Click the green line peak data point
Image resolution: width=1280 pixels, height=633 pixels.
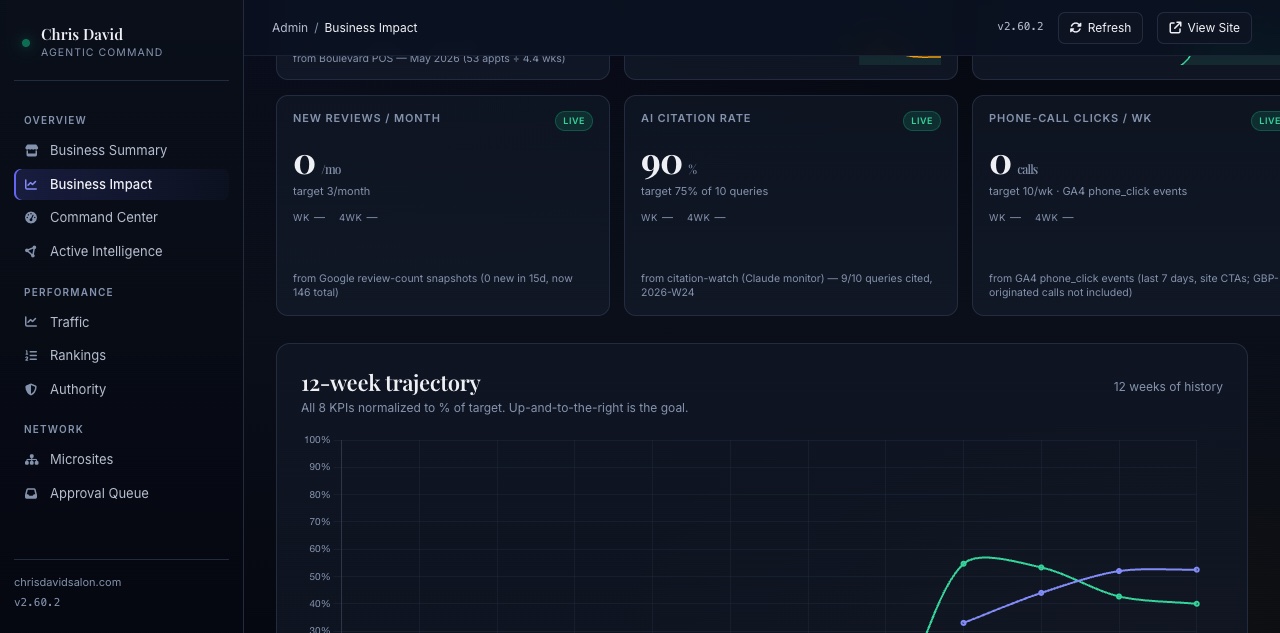pyautogui.click(x=964, y=564)
